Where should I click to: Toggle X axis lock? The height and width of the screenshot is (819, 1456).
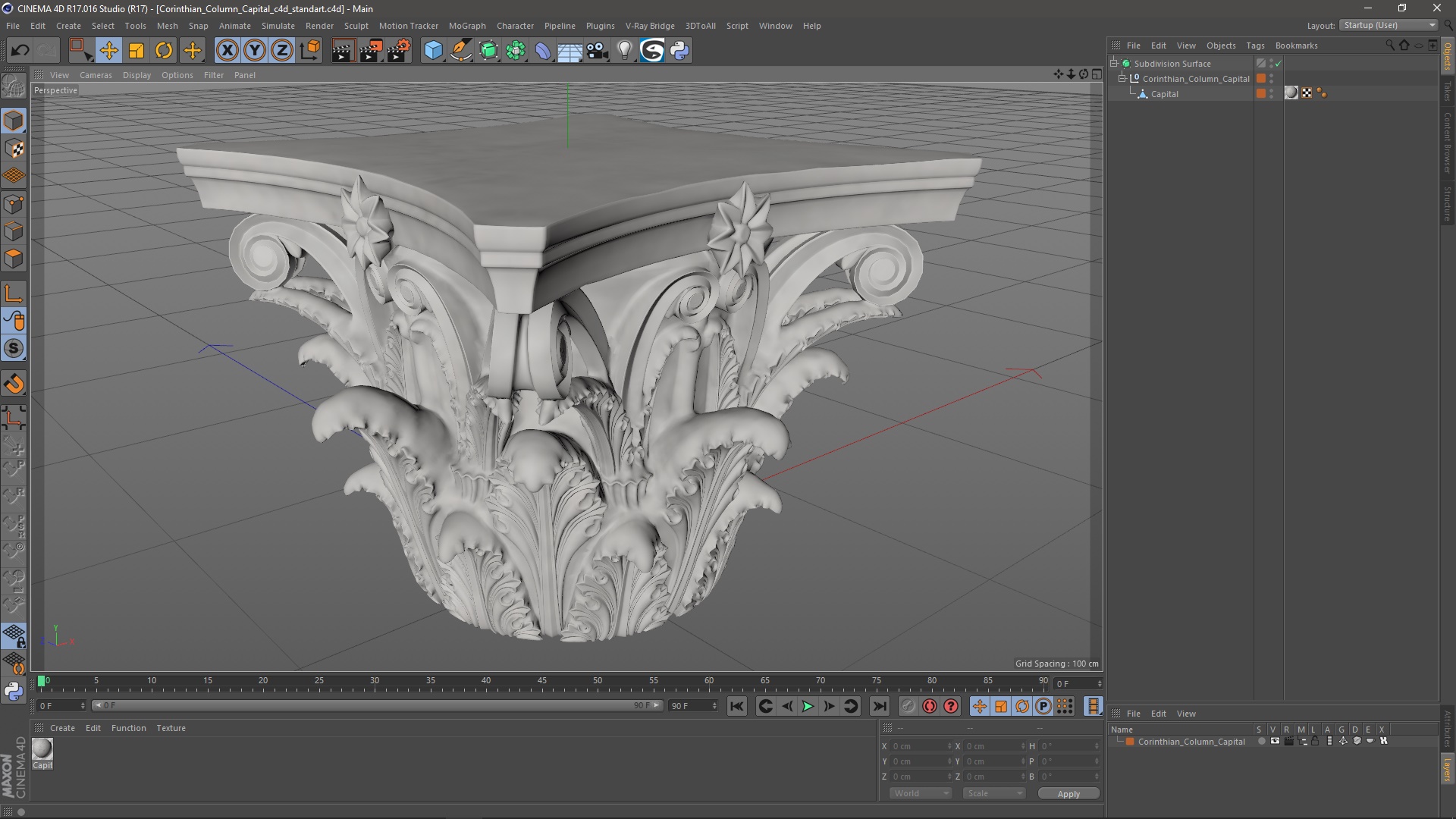pyautogui.click(x=227, y=51)
